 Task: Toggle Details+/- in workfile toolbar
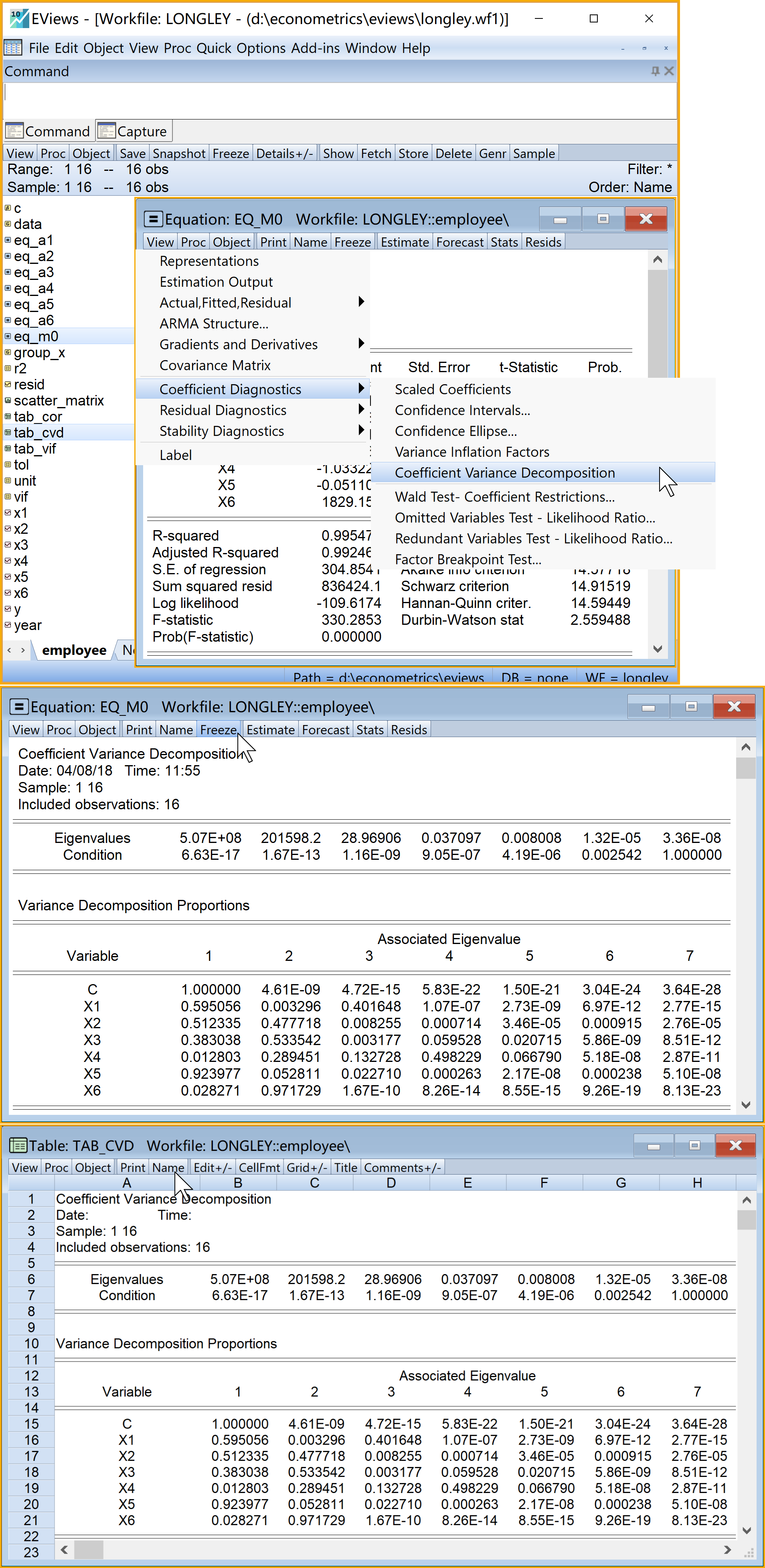pos(284,153)
